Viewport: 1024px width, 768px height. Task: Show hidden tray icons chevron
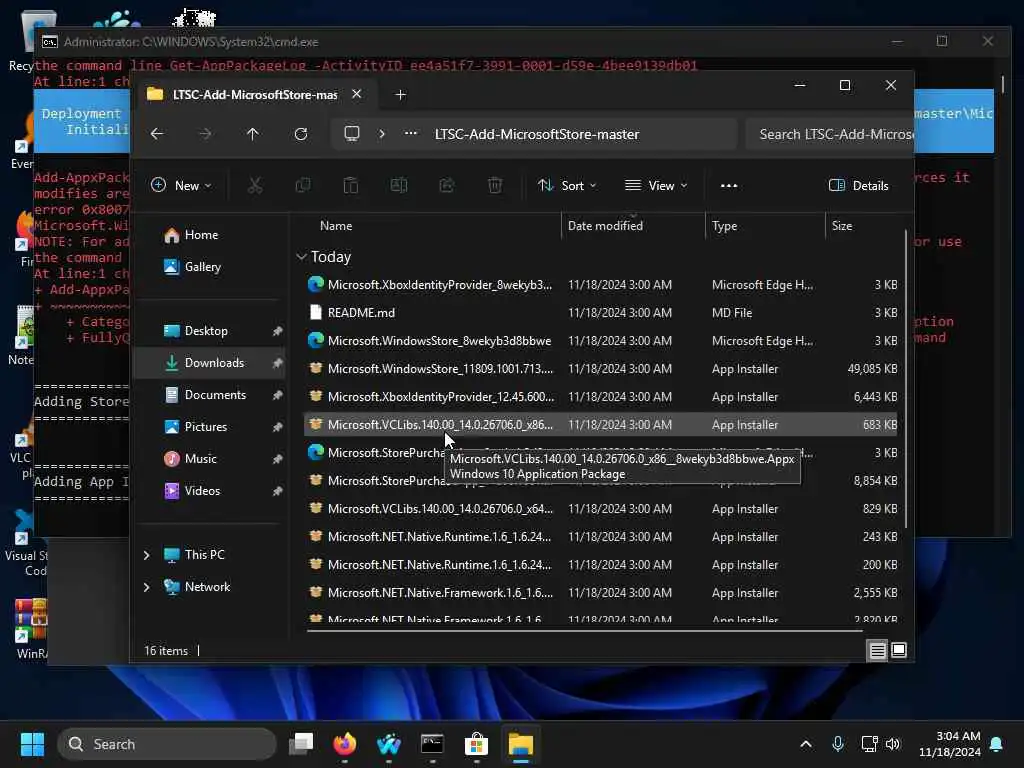806,744
